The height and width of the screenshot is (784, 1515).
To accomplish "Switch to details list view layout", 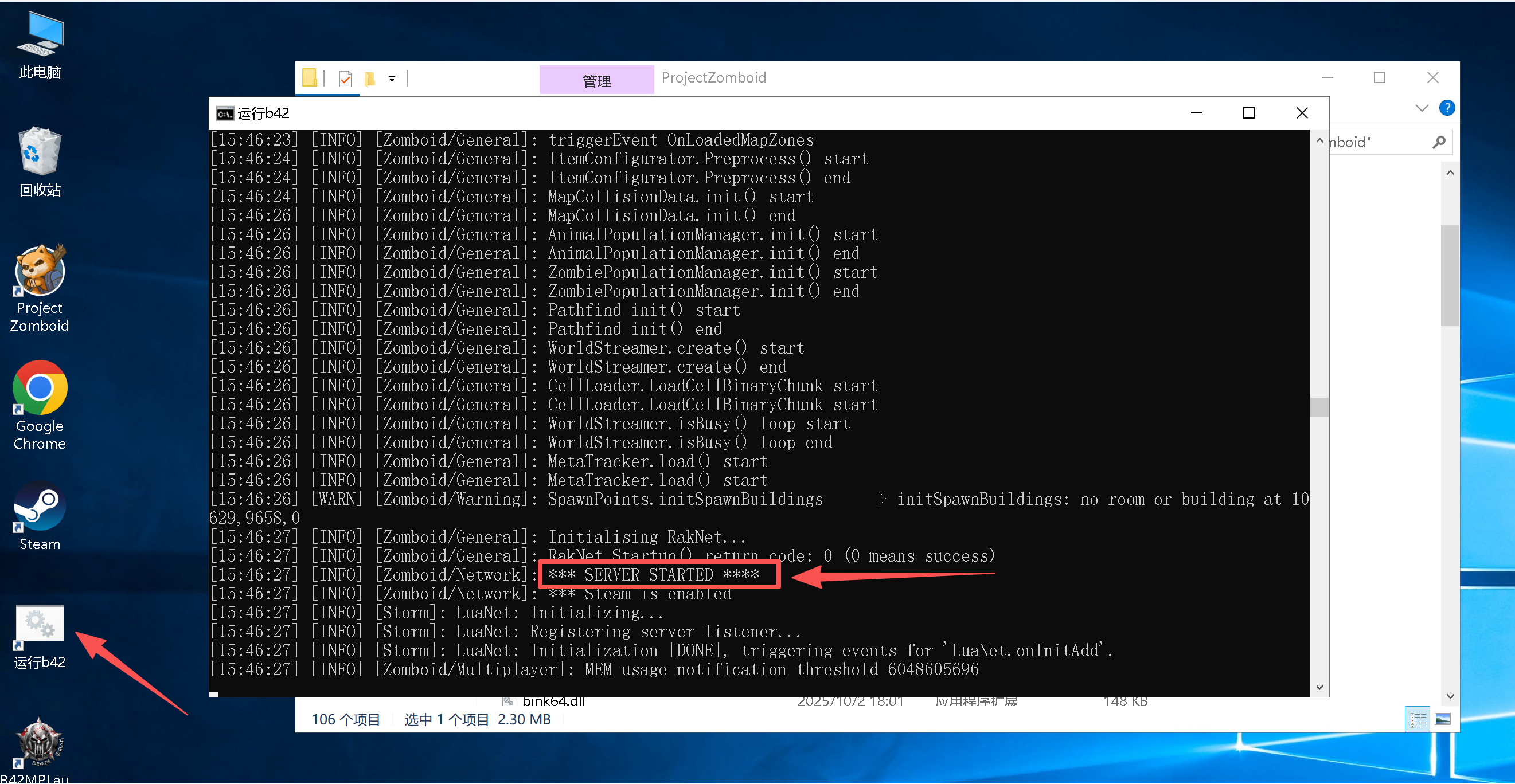I will click(1418, 720).
